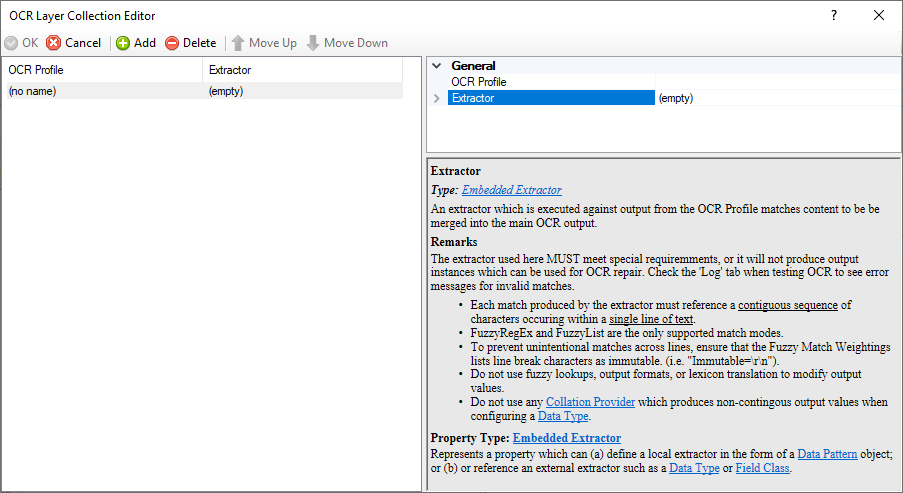Viewport: 903px width, 493px height.
Task: Click the bold Extractor help heading
Action: click(x=455, y=171)
